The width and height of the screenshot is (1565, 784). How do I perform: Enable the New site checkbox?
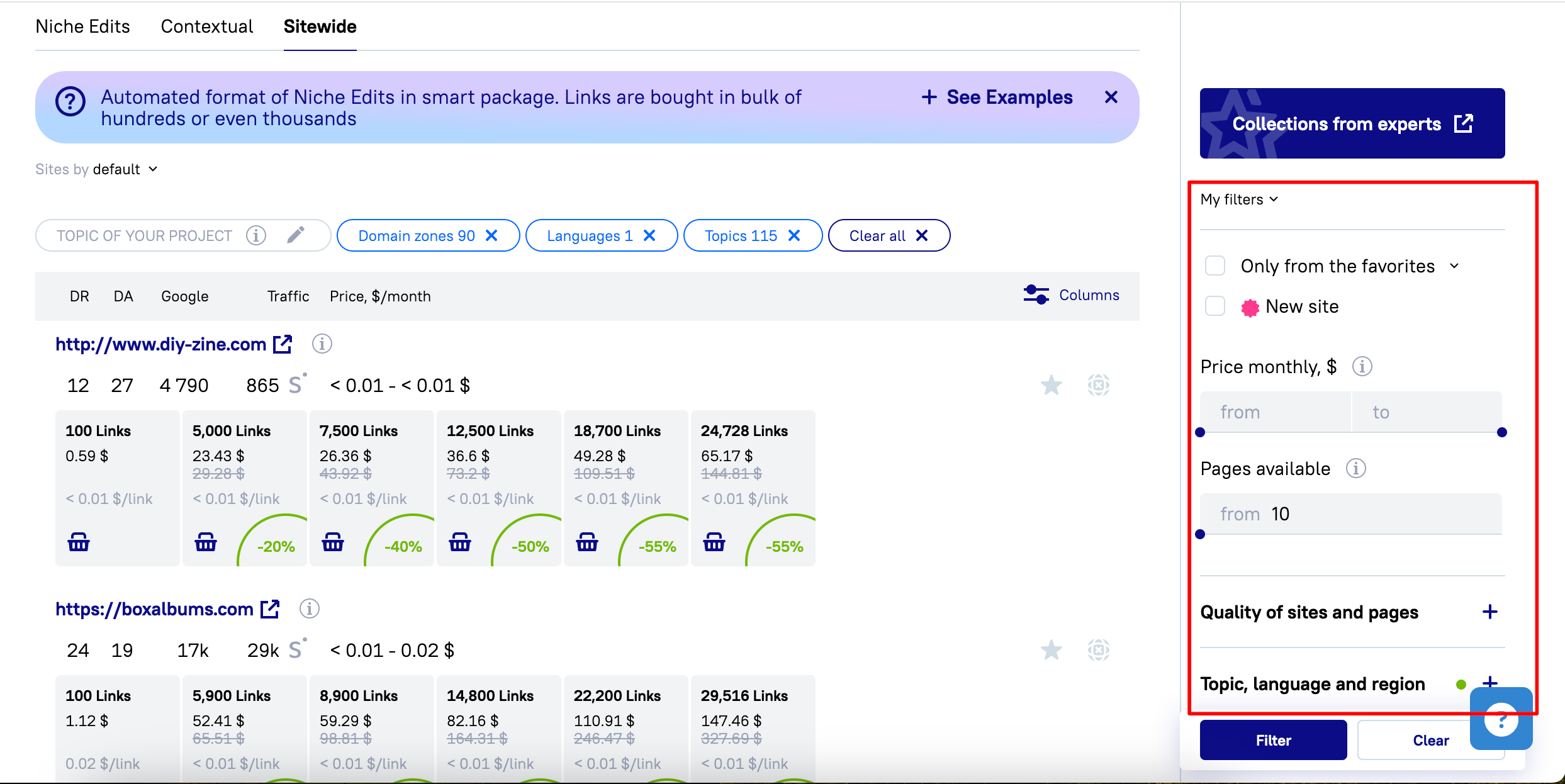(x=1215, y=306)
